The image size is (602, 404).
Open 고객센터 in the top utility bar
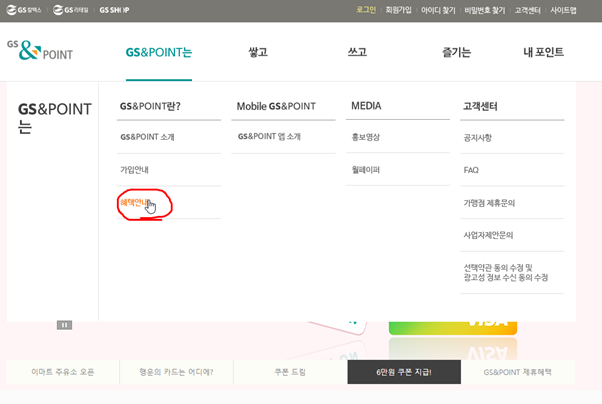[528, 10]
